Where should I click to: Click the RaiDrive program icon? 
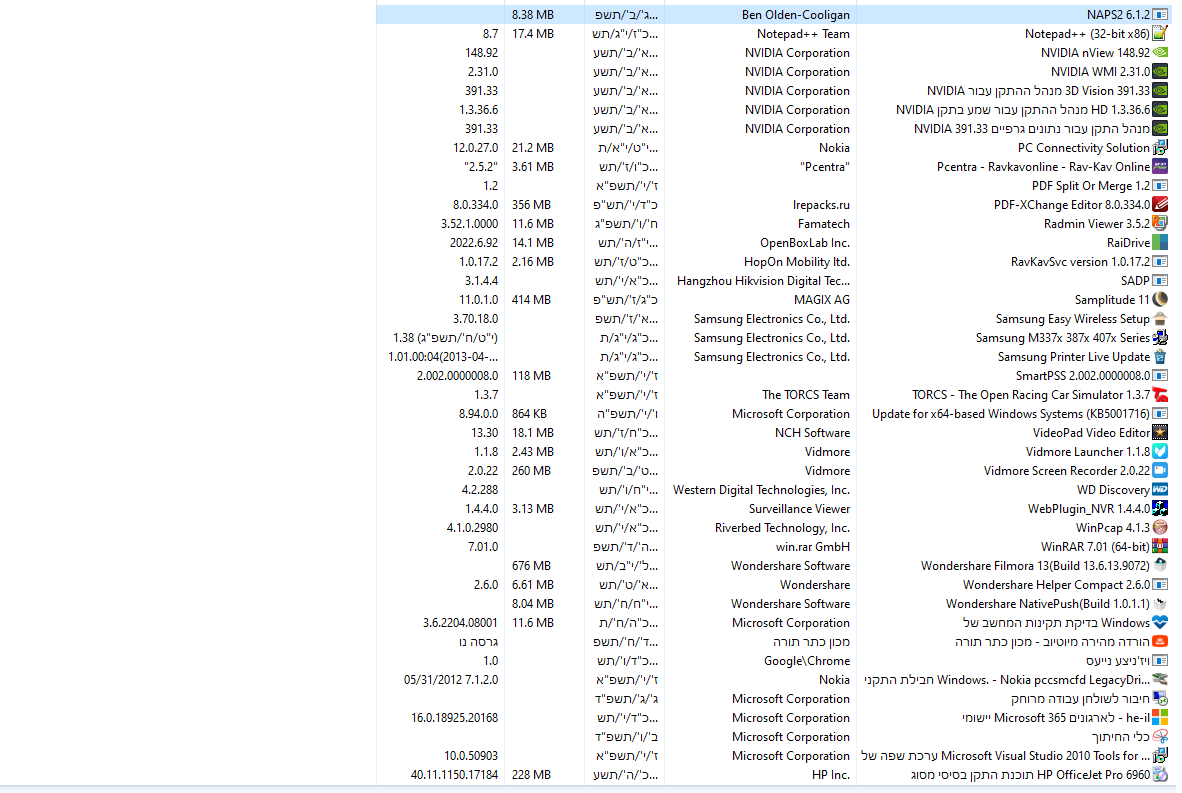click(1160, 243)
